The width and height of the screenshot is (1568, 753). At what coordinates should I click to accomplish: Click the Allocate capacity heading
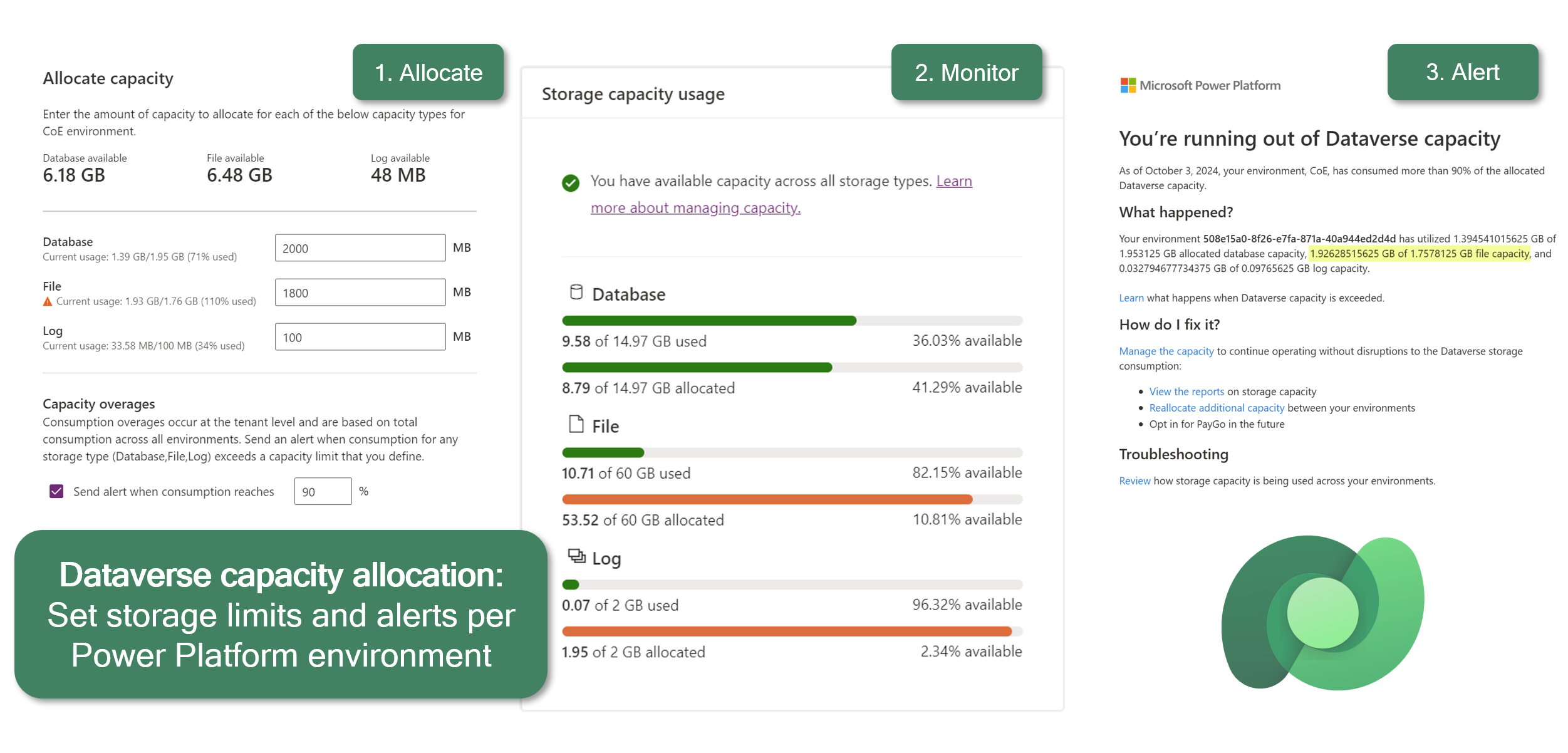click(108, 78)
